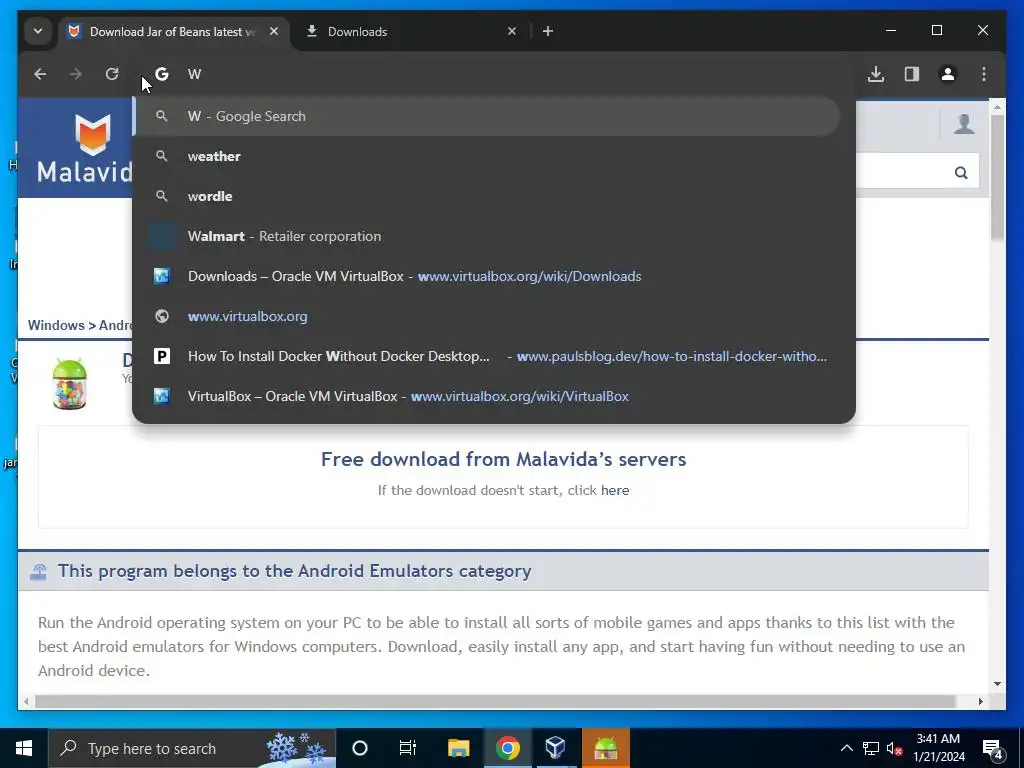Screen dimensions: 1024x768
Task: Open the notification center icon
Action: [x=993, y=748]
